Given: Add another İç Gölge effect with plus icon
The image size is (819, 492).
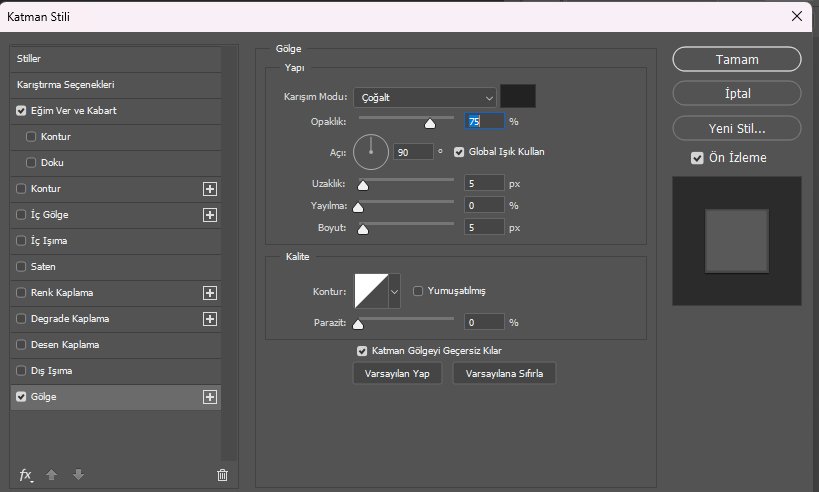Looking at the screenshot, I should coord(210,214).
